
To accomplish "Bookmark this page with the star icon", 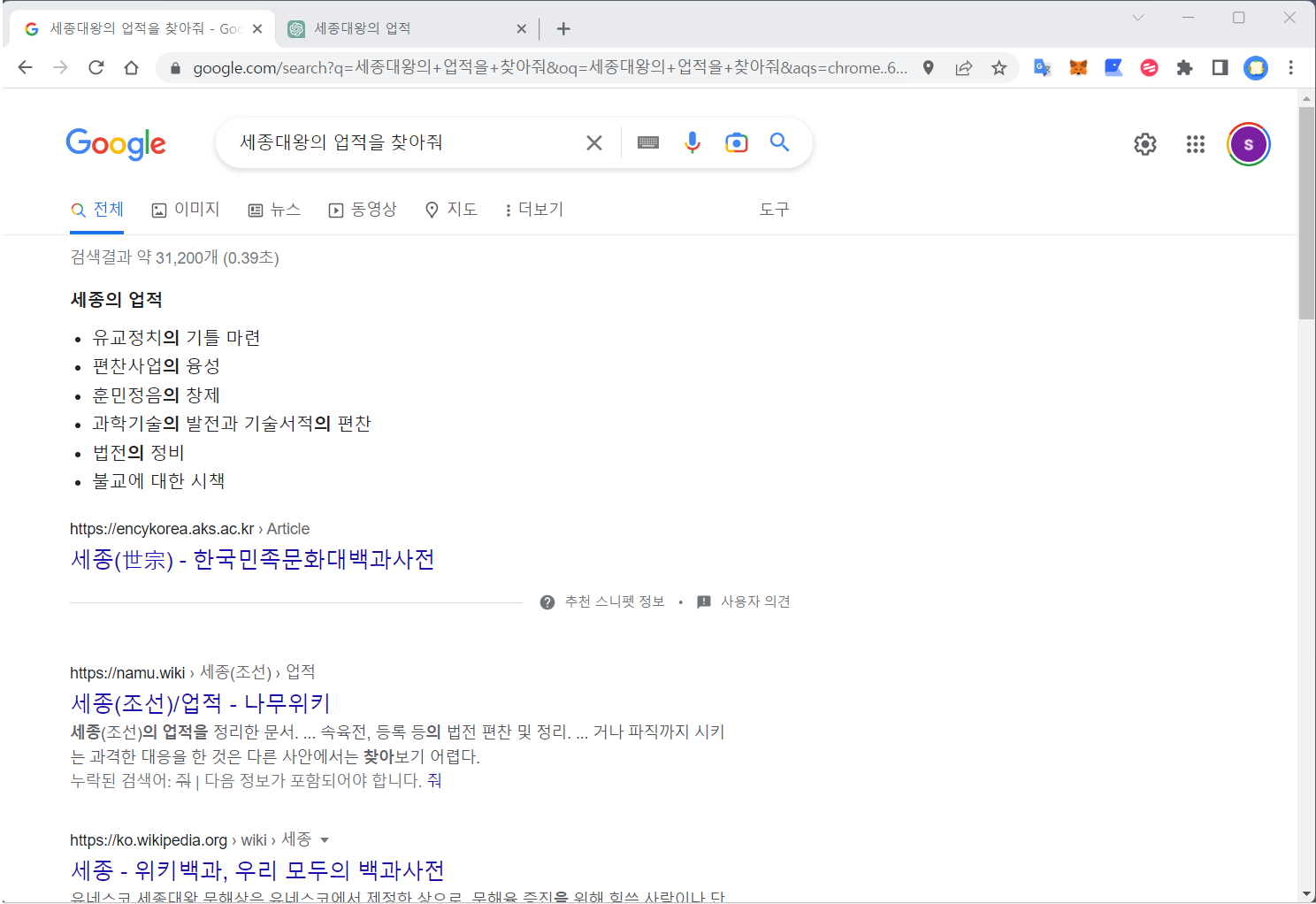I will coord(998,67).
